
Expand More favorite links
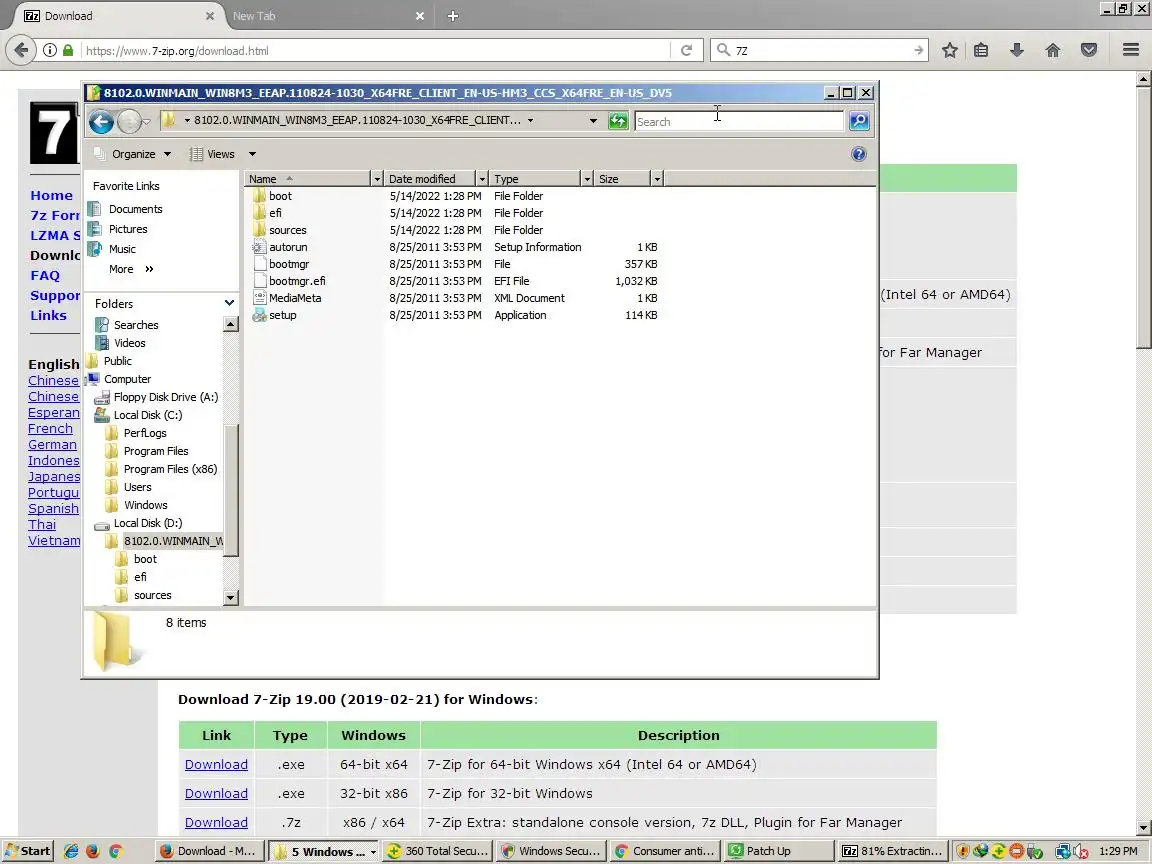tap(131, 269)
